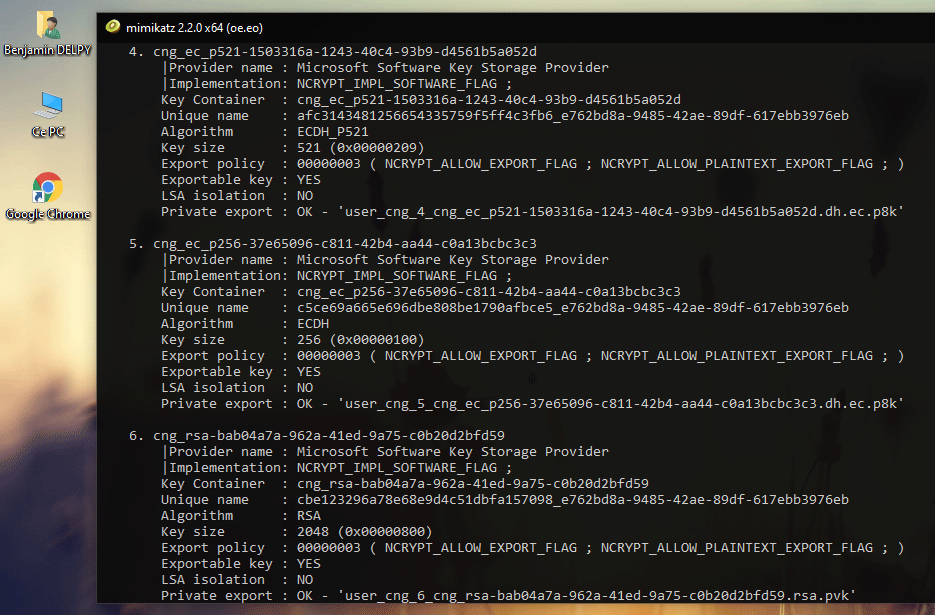Click Key Container value cng_ec_p521-1503316a
The height and width of the screenshot is (615, 935).
(489, 100)
